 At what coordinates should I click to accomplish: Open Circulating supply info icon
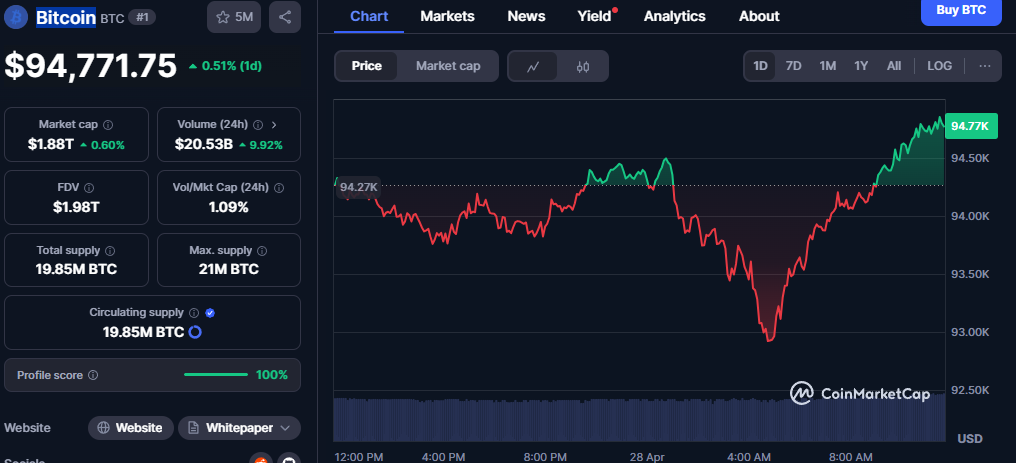tap(194, 313)
